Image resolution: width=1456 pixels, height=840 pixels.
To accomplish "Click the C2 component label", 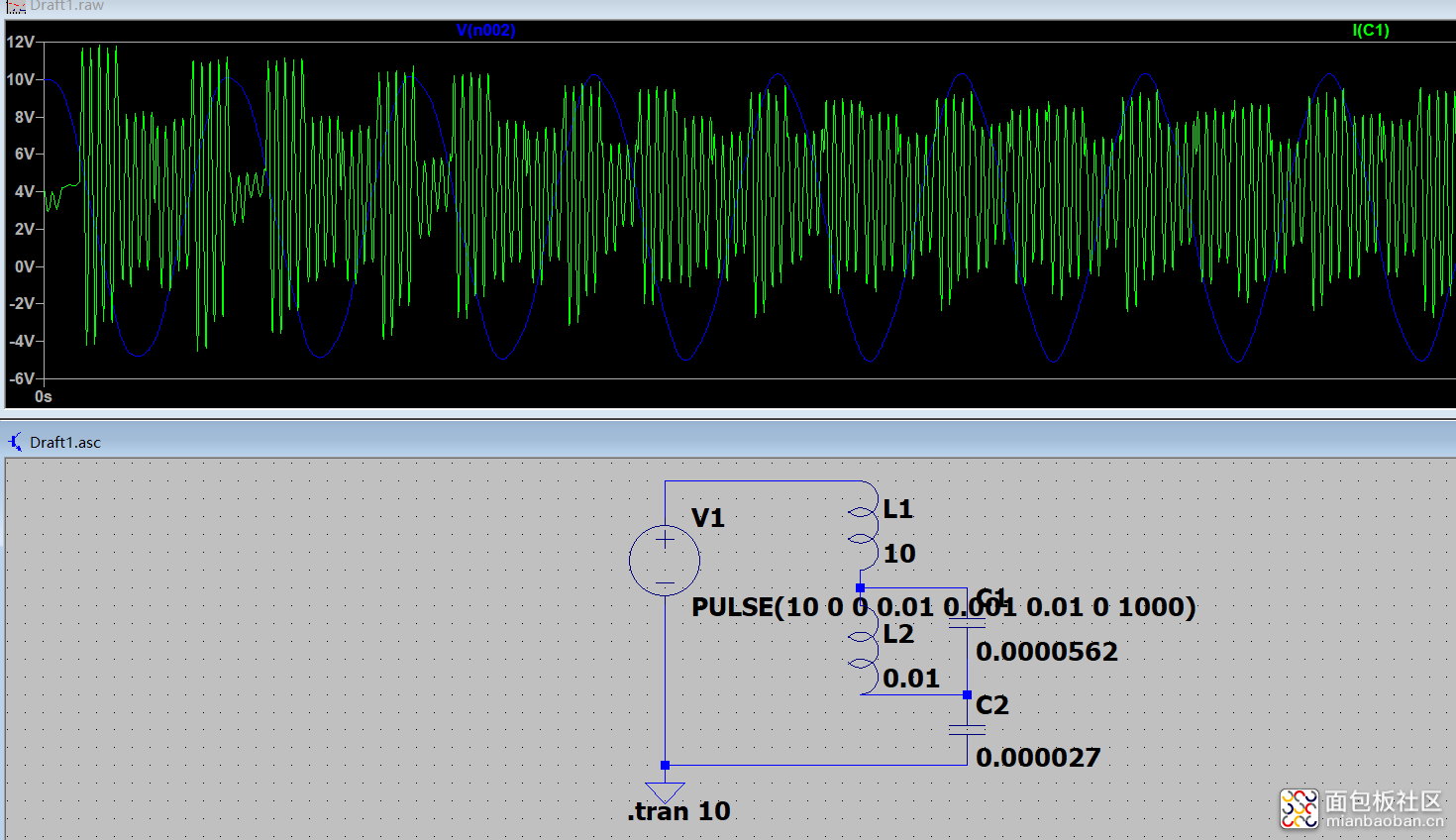I will (x=992, y=705).
